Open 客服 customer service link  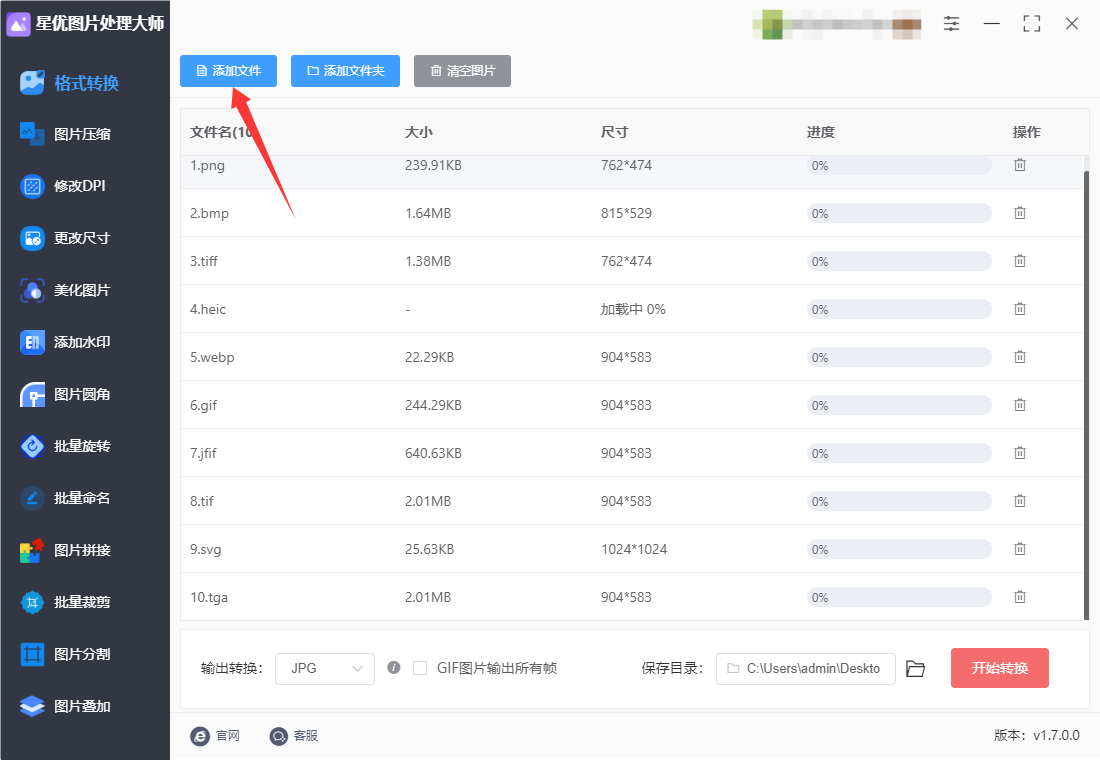tap(294, 735)
